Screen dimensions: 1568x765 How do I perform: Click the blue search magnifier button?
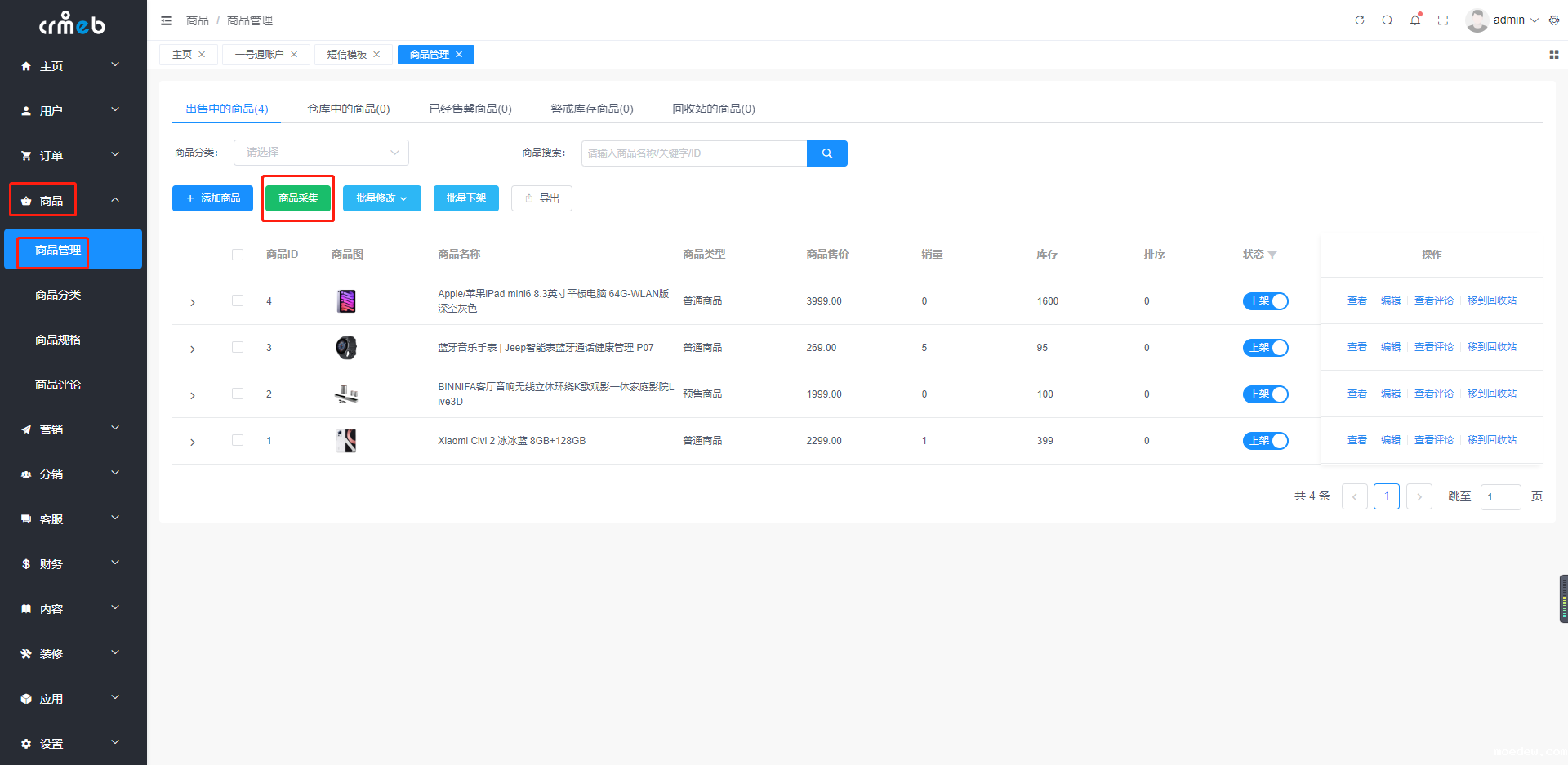826,153
